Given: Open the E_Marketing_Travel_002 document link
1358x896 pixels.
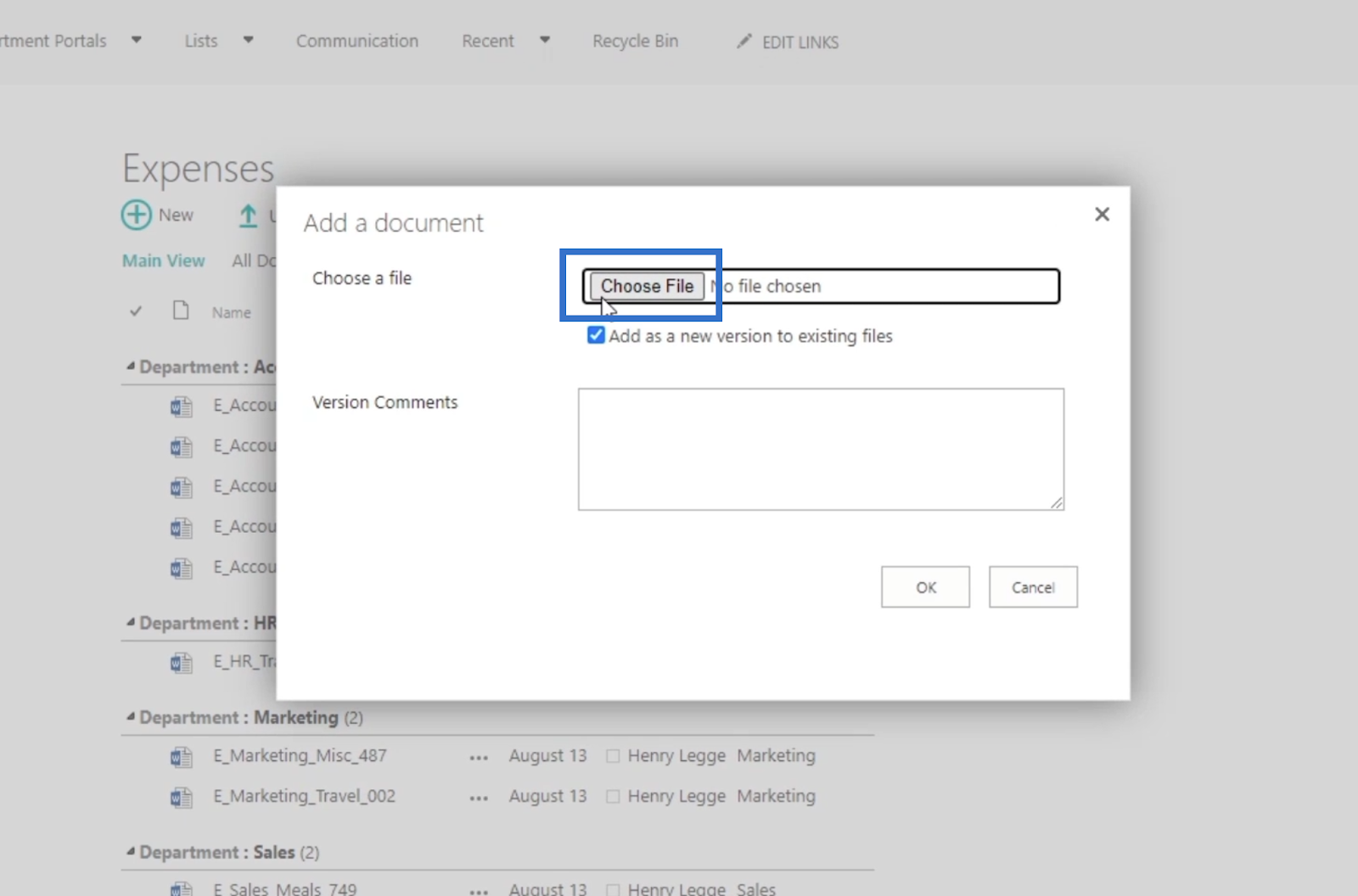Looking at the screenshot, I should point(305,796).
